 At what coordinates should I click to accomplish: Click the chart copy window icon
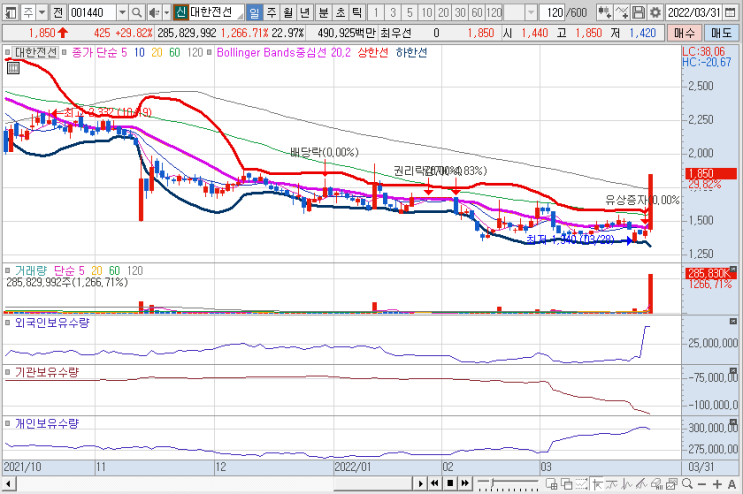tap(671, 484)
